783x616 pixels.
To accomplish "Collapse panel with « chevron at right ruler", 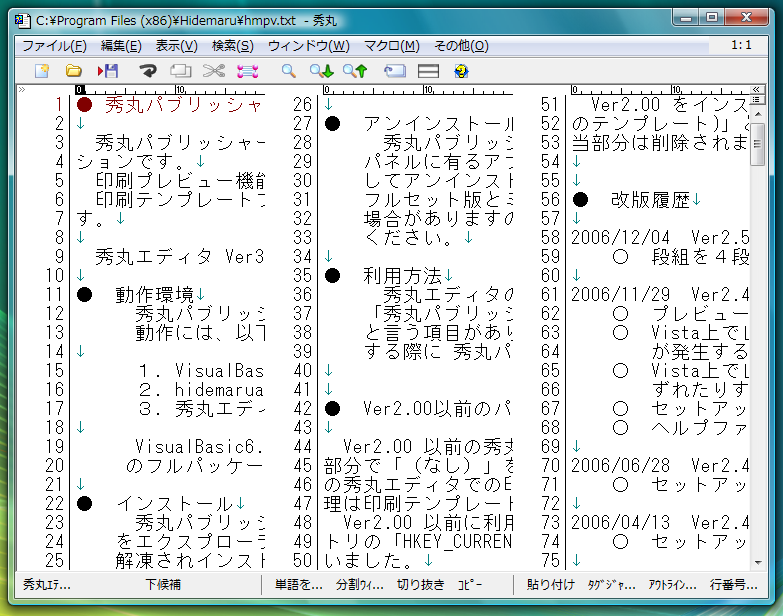I will (x=757, y=89).
